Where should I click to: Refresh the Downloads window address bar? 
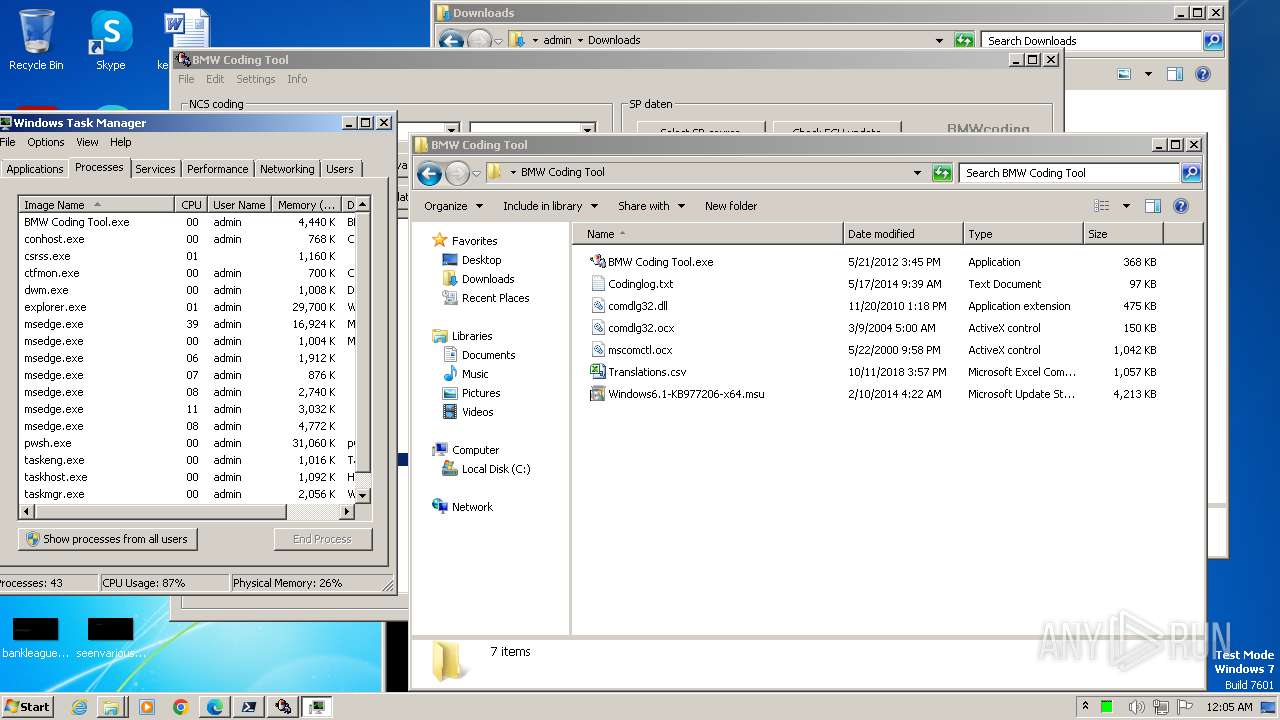point(964,41)
